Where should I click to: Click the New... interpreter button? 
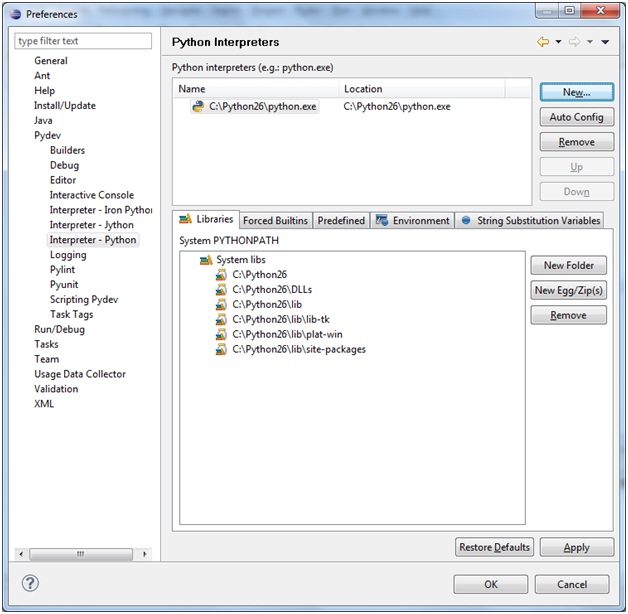tap(575, 92)
